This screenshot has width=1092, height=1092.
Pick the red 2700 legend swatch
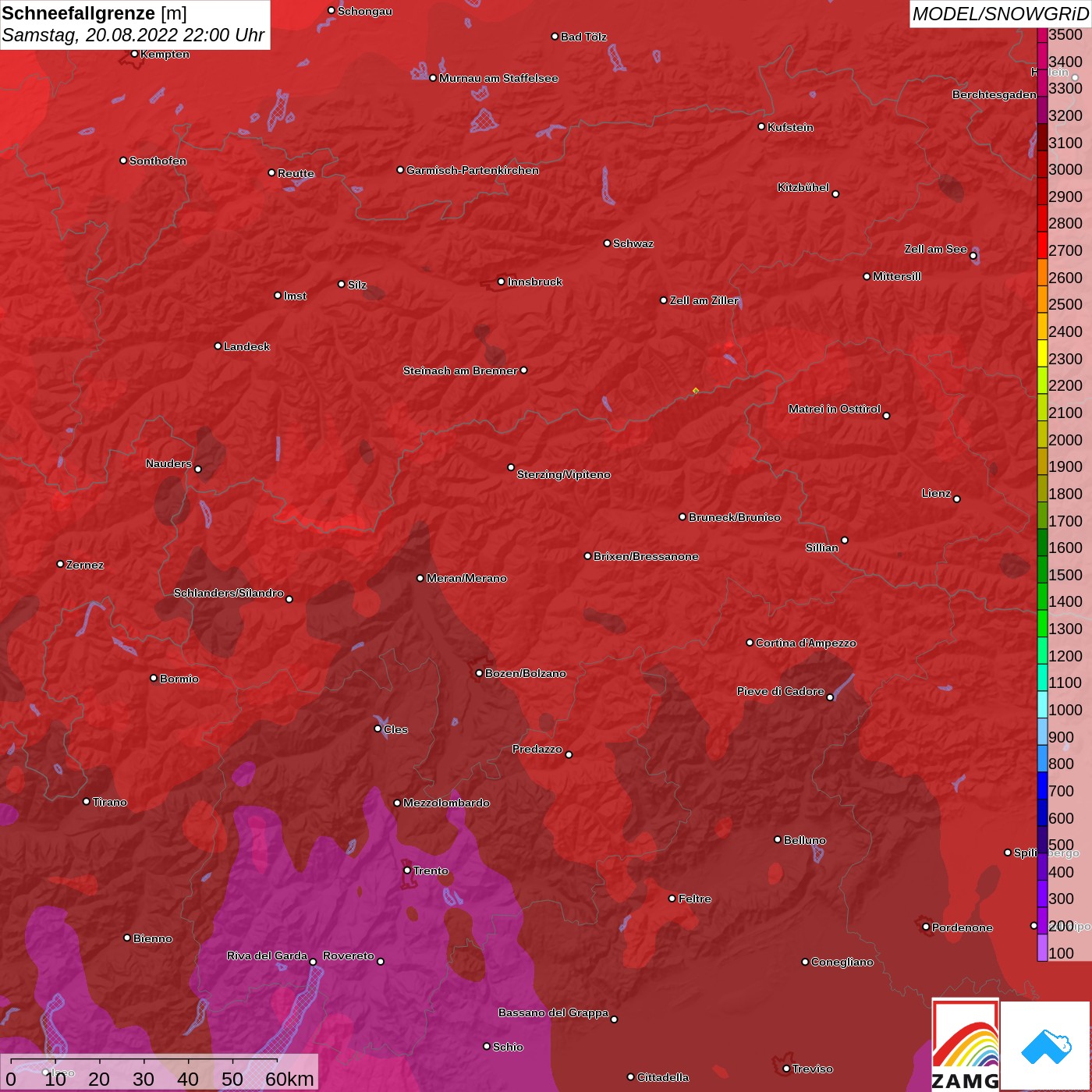(x=1042, y=245)
